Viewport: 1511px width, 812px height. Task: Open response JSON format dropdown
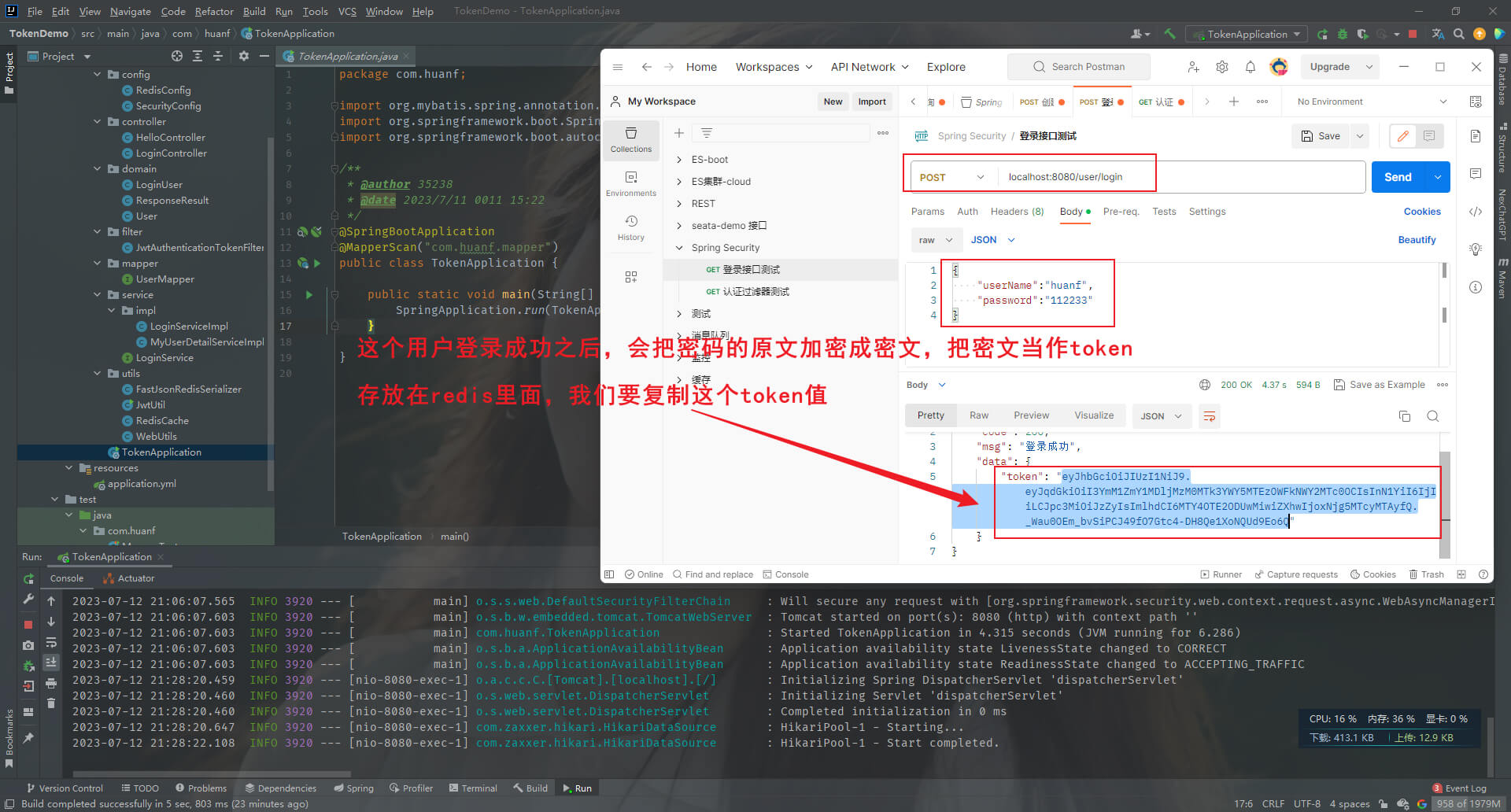point(1161,416)
